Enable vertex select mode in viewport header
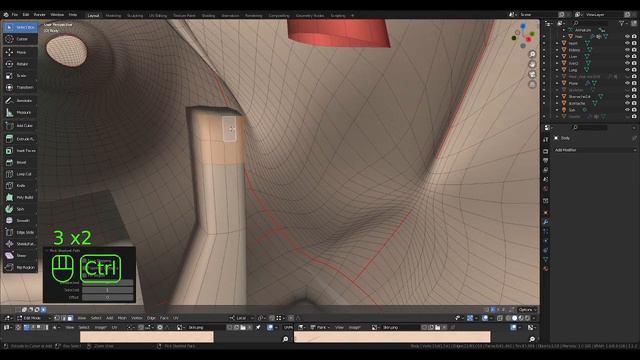640x360 pixels. [57, 318]
